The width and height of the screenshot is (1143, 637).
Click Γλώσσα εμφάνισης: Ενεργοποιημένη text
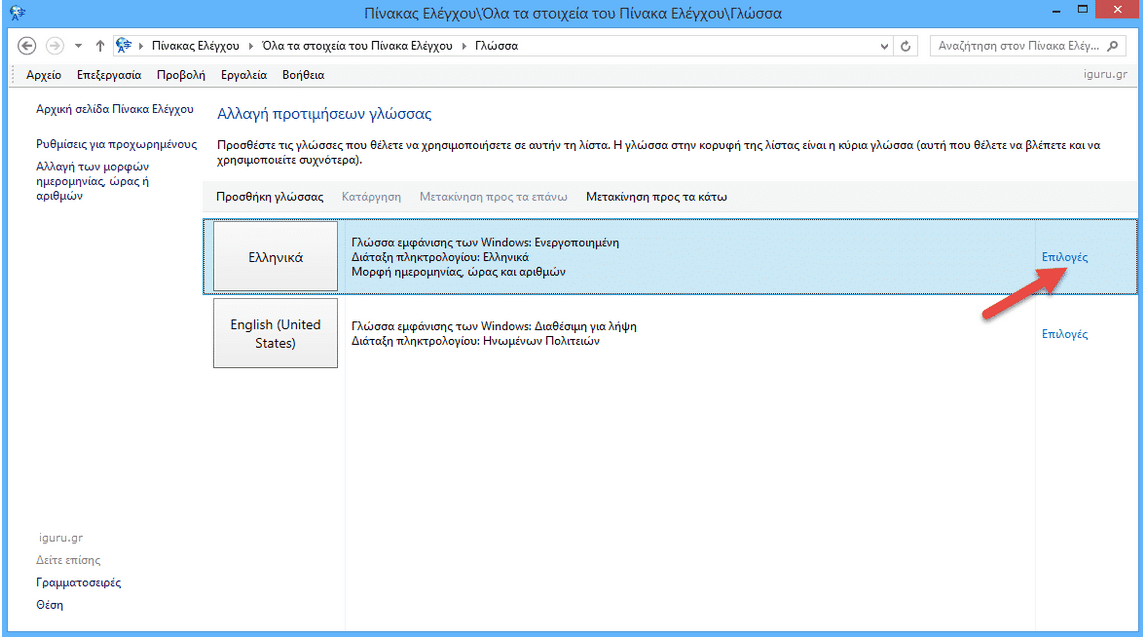[485, 243]
